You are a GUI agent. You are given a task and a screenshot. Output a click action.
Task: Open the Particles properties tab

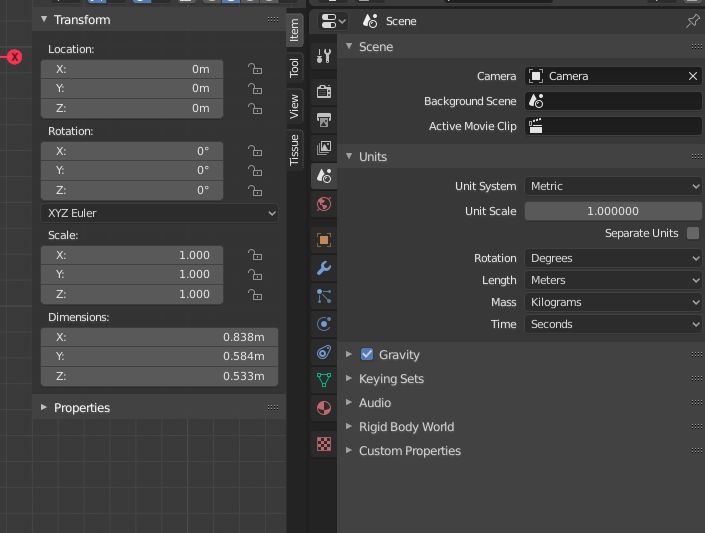click(x=324, y=296)
